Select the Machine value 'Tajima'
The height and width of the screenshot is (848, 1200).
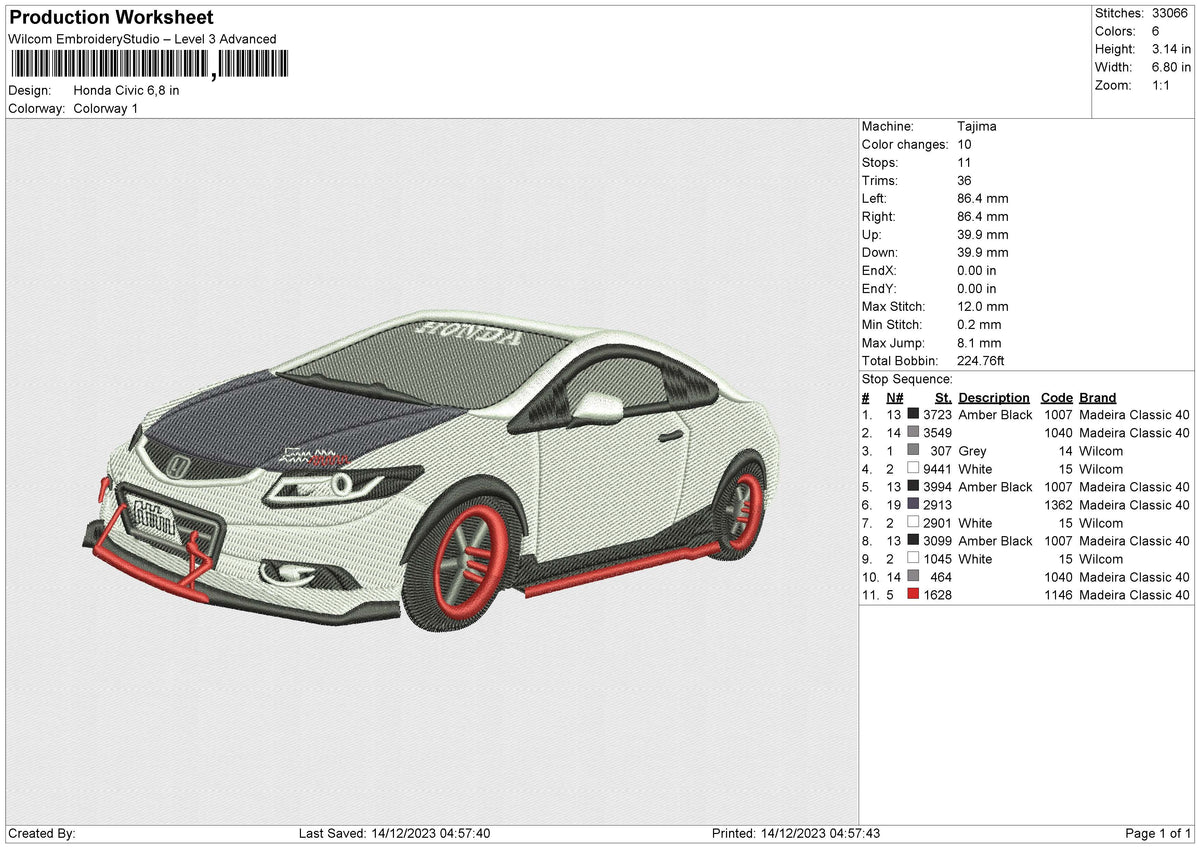pyautogui.click(x=977, y=127)
